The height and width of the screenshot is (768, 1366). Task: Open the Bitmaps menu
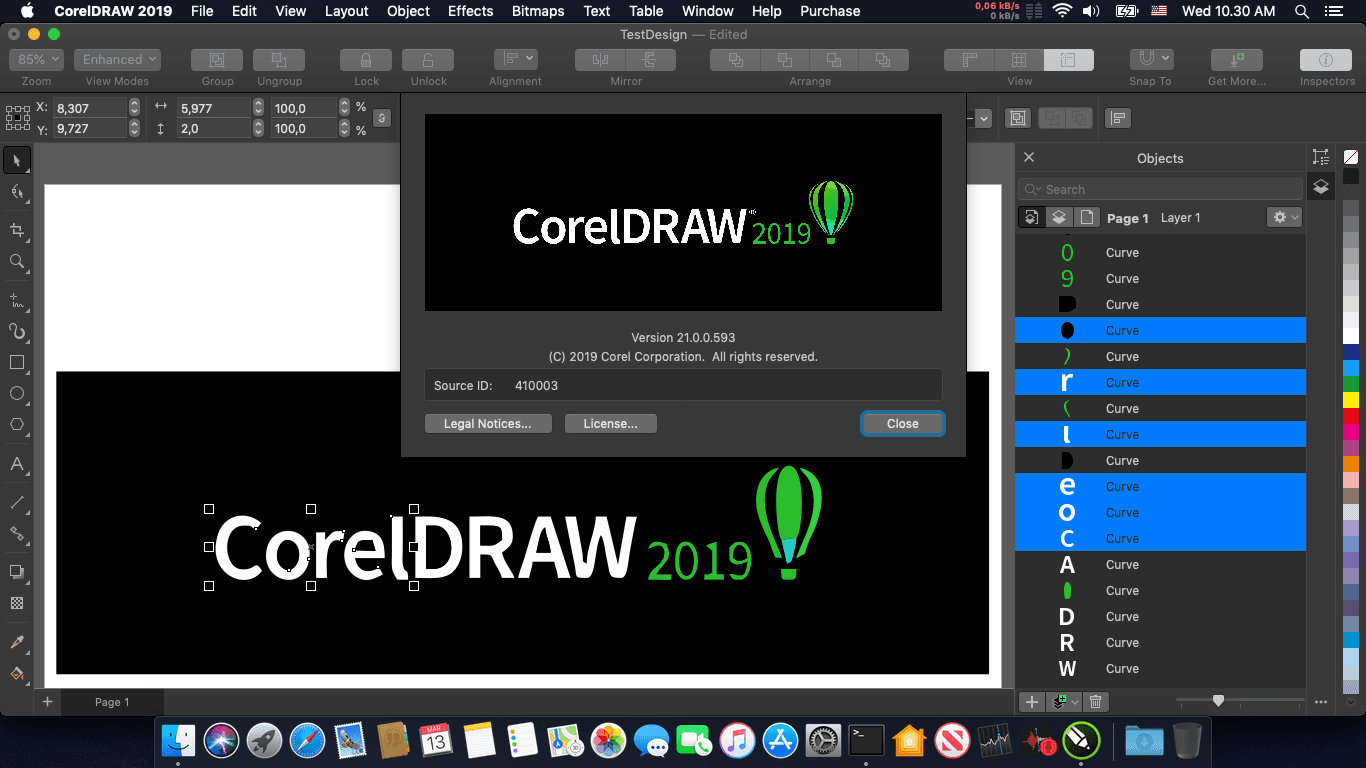click(x=538, y=11)
